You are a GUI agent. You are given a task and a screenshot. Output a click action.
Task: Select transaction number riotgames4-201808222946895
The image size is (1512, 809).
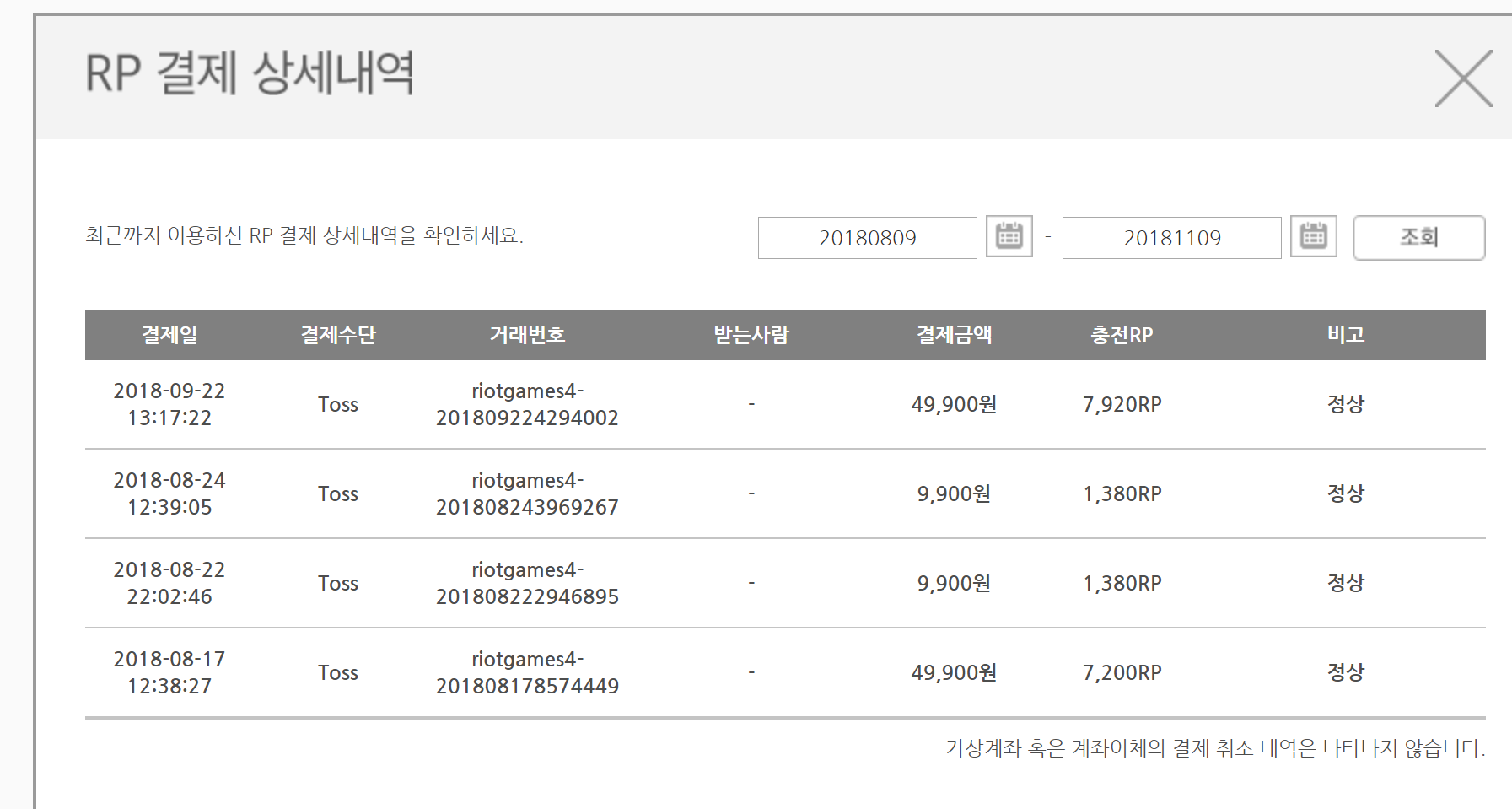[x=528, y=583]
